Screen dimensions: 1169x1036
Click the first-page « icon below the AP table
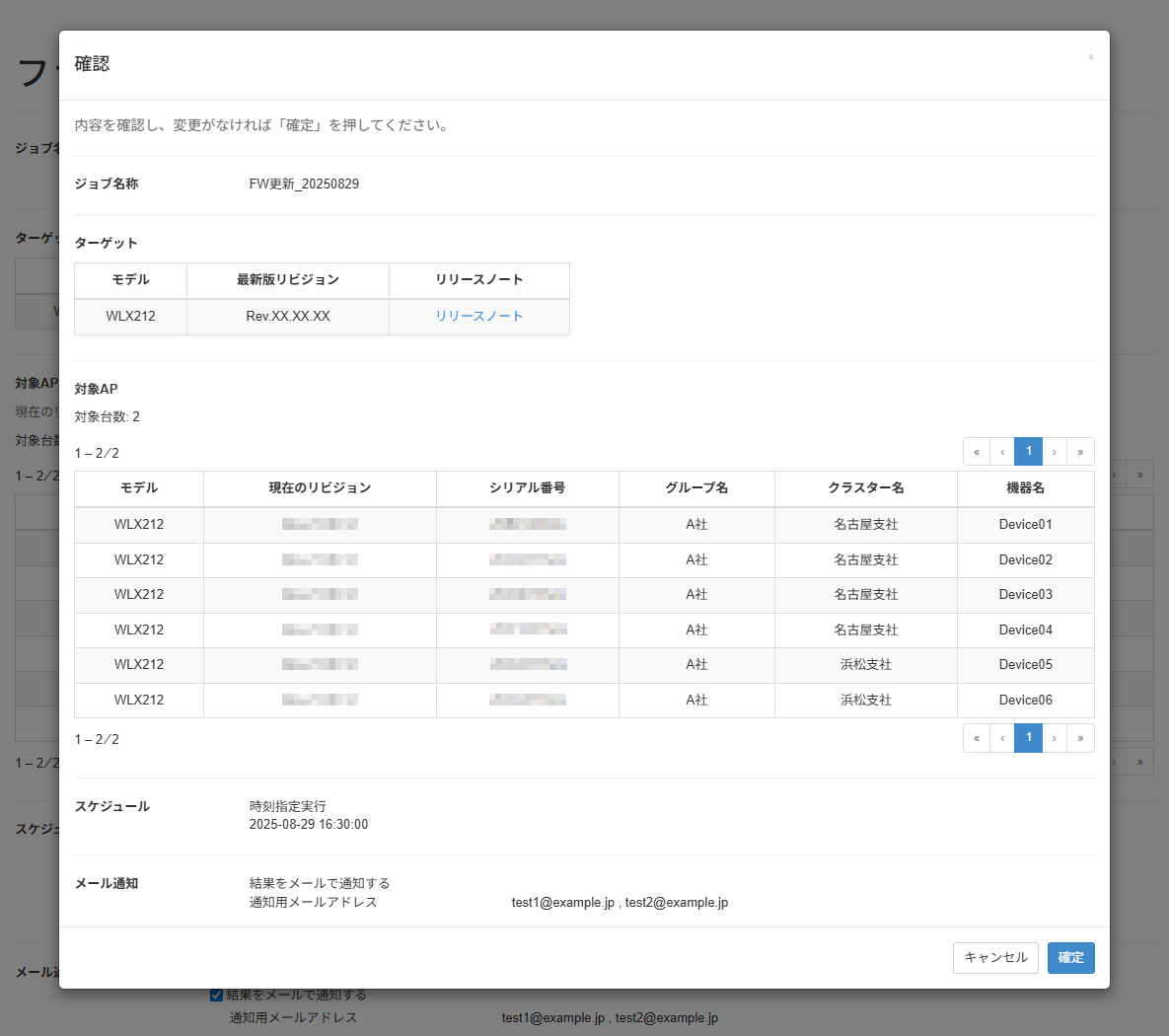click(x=976, y=737)
